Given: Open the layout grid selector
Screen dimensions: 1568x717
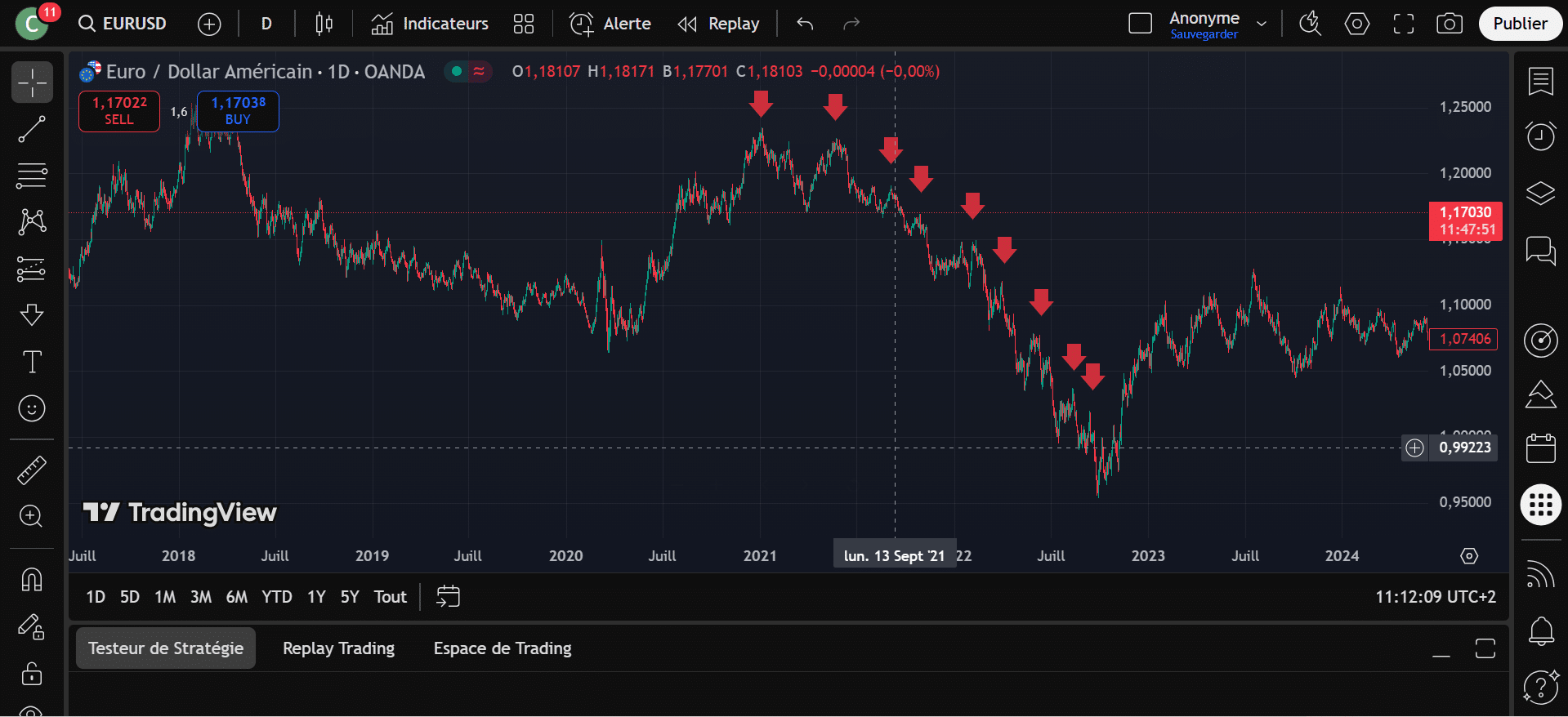Looking at the screenshot, I should 523,24.
